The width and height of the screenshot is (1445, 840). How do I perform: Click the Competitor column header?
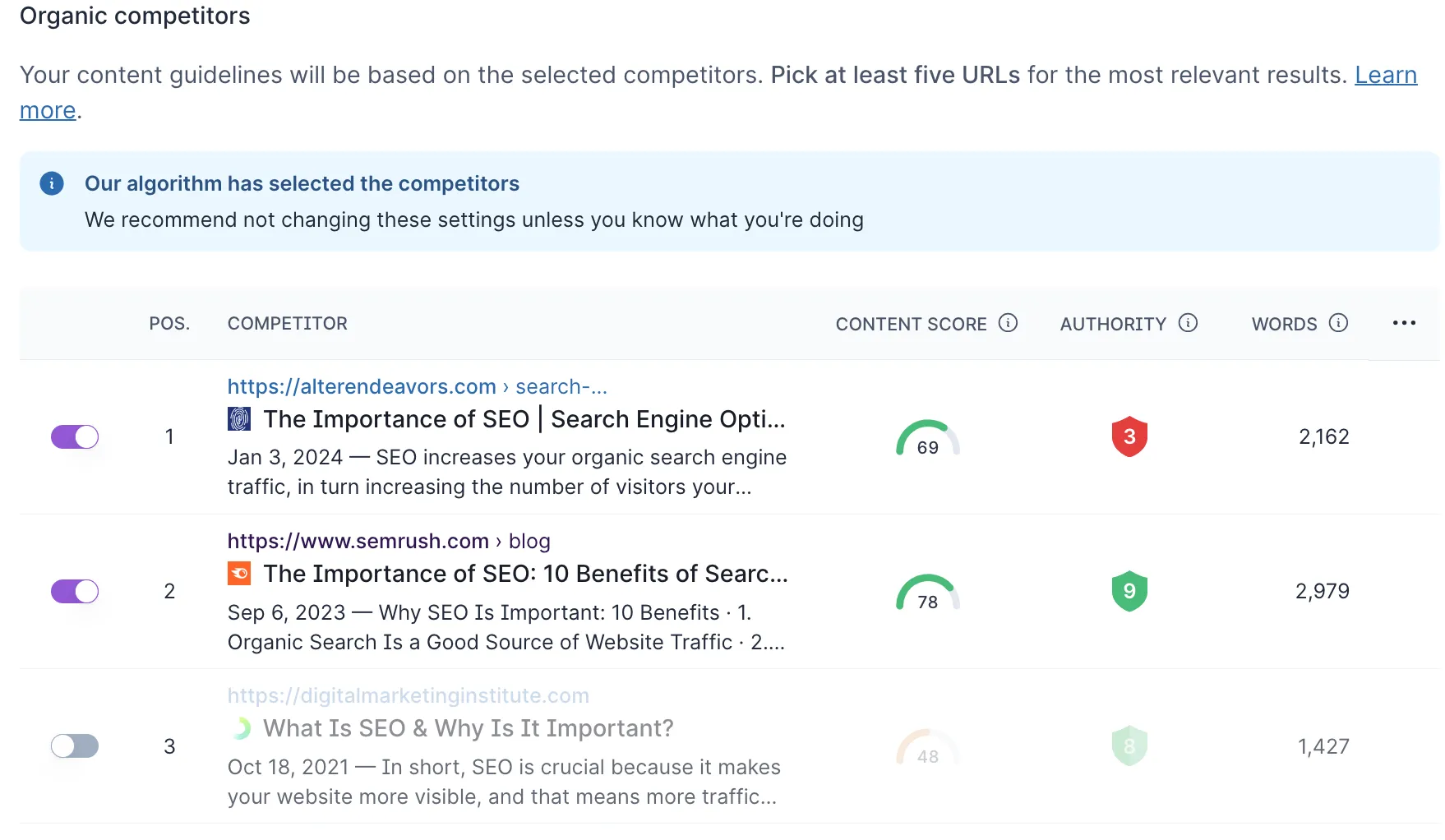pos(288,324)
